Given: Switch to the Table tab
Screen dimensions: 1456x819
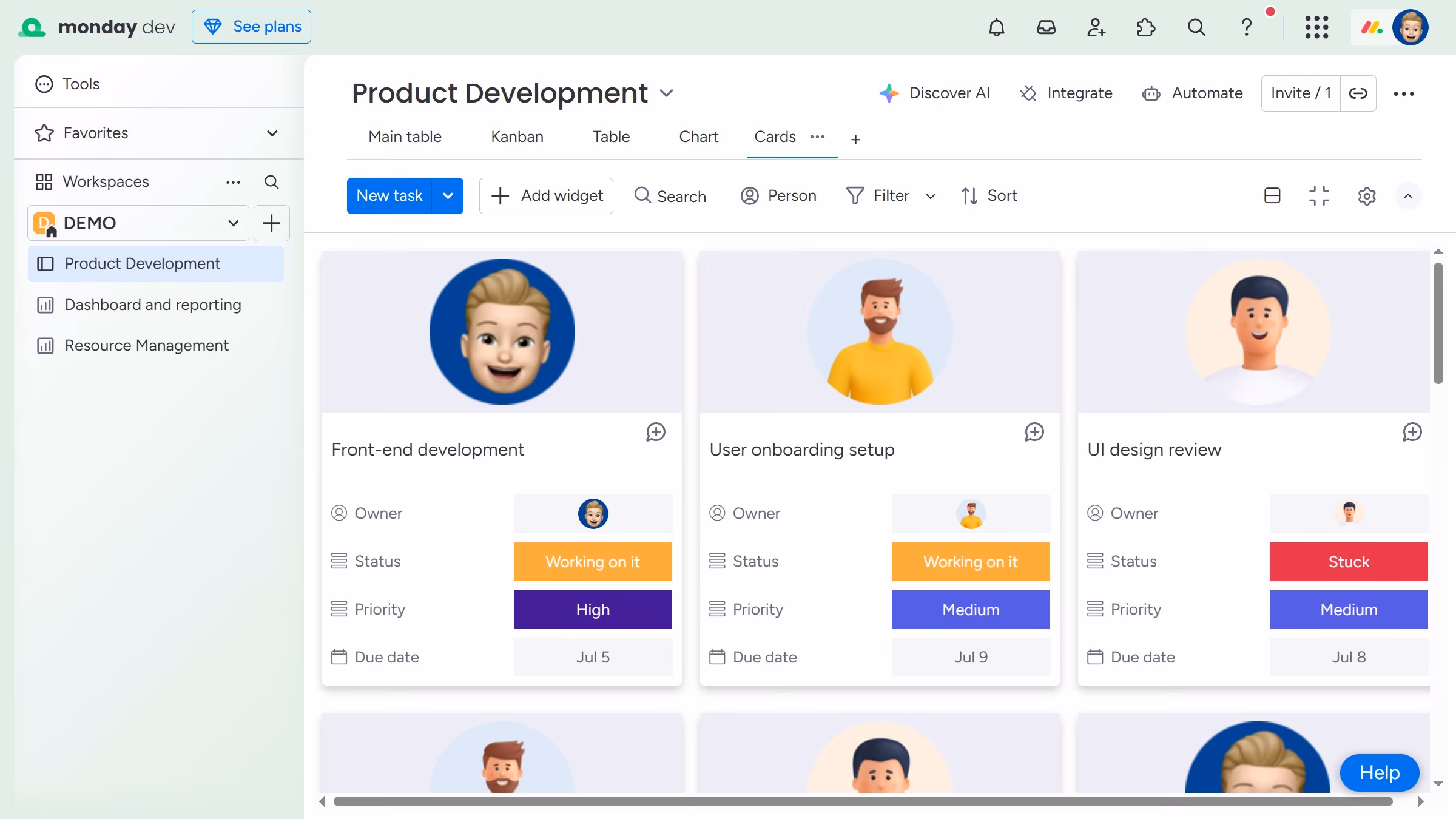Looking at the screenshot, I should [x=611, y=136].
